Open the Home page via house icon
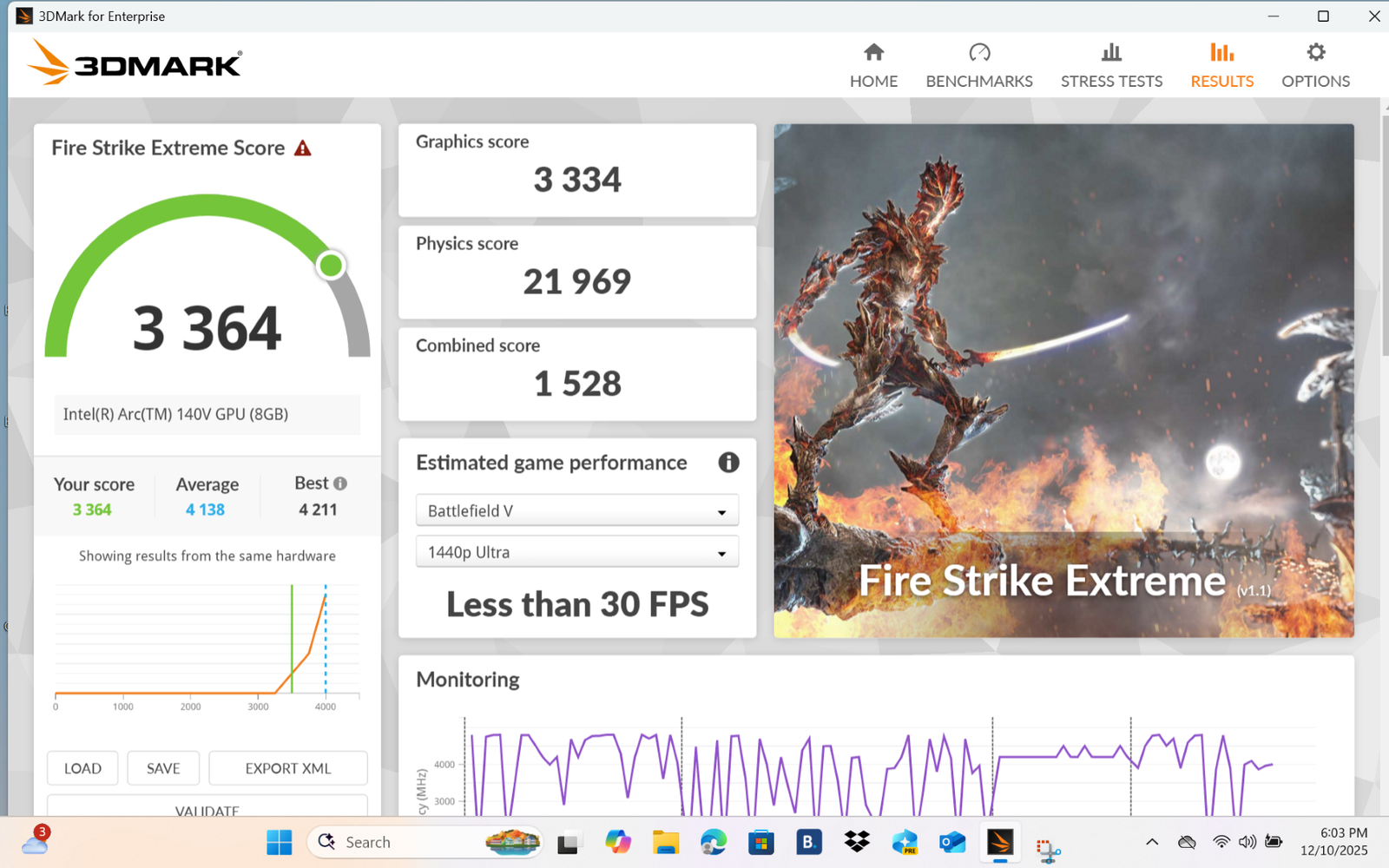Viewport: 1389px width, 868px height. click(x=873, y=53)
